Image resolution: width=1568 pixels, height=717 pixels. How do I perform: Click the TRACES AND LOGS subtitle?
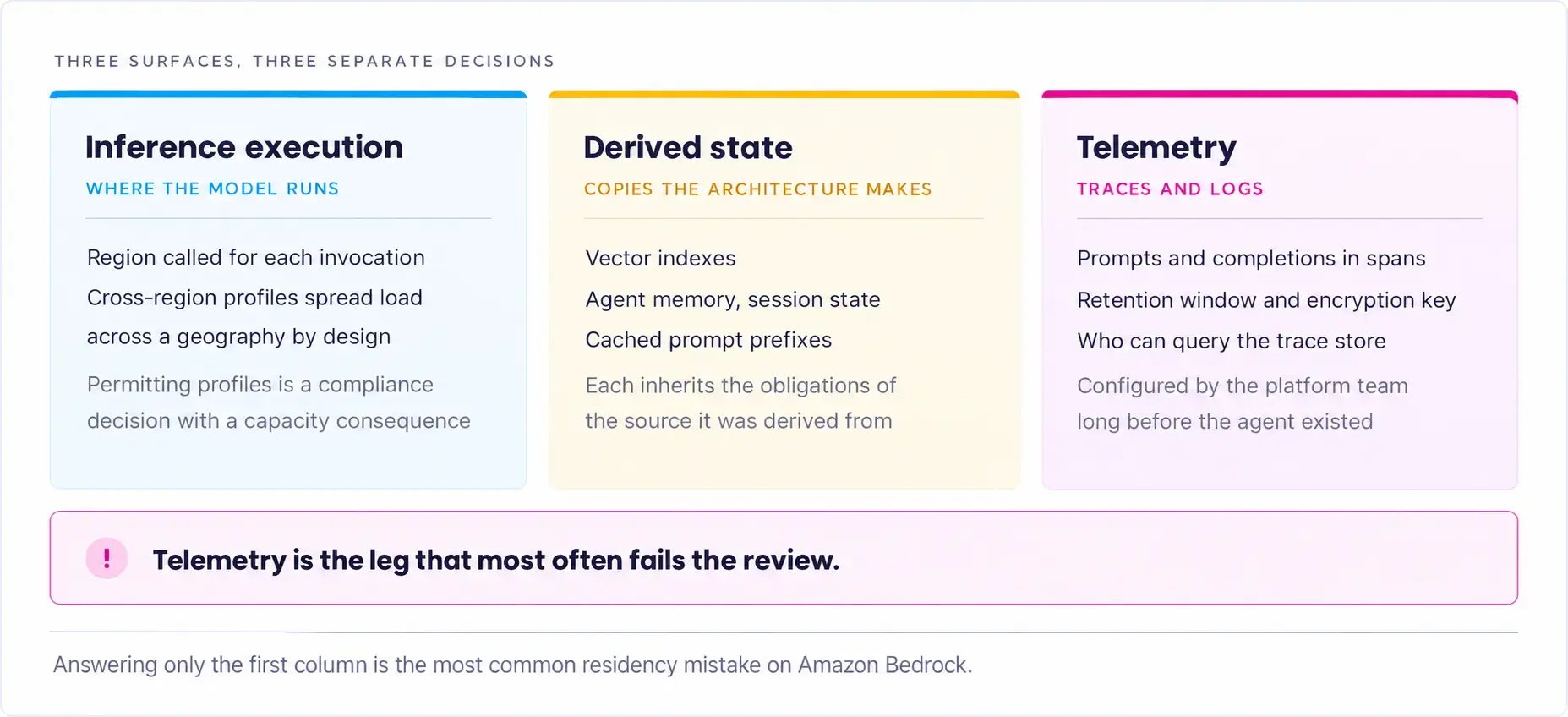[x=1170, y=189]
